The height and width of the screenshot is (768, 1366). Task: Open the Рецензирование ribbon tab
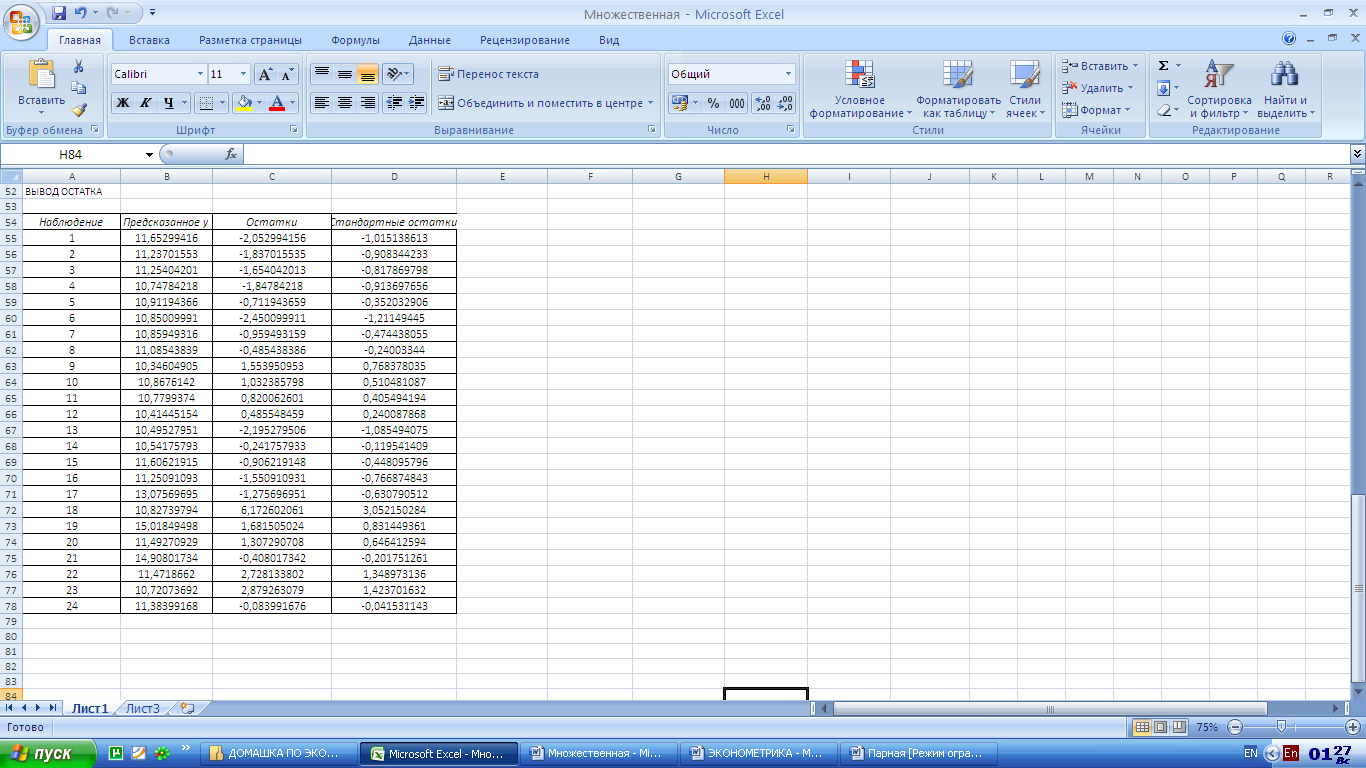click(x=525, y=40)
